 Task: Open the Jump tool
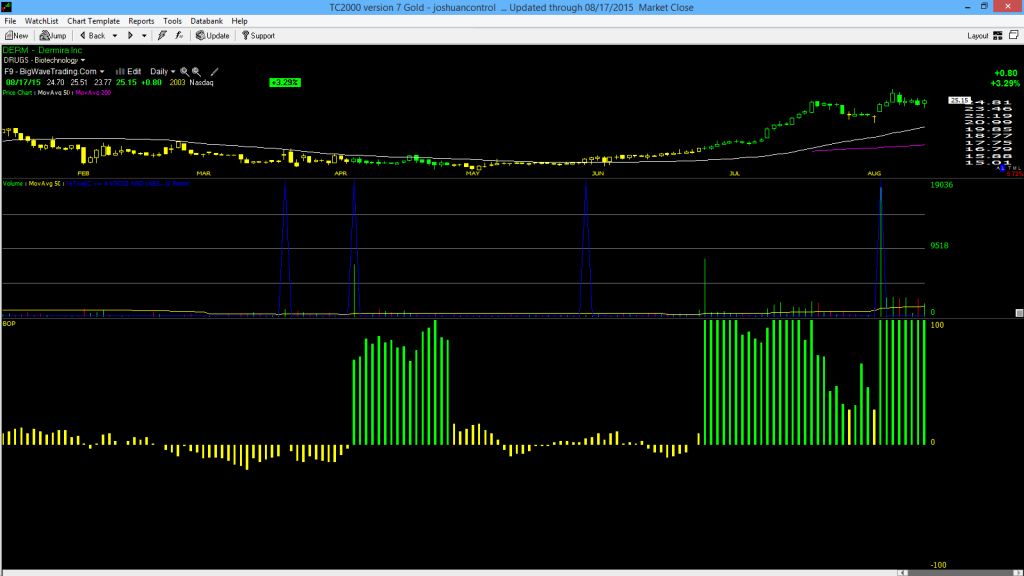[x=53, y=36]
